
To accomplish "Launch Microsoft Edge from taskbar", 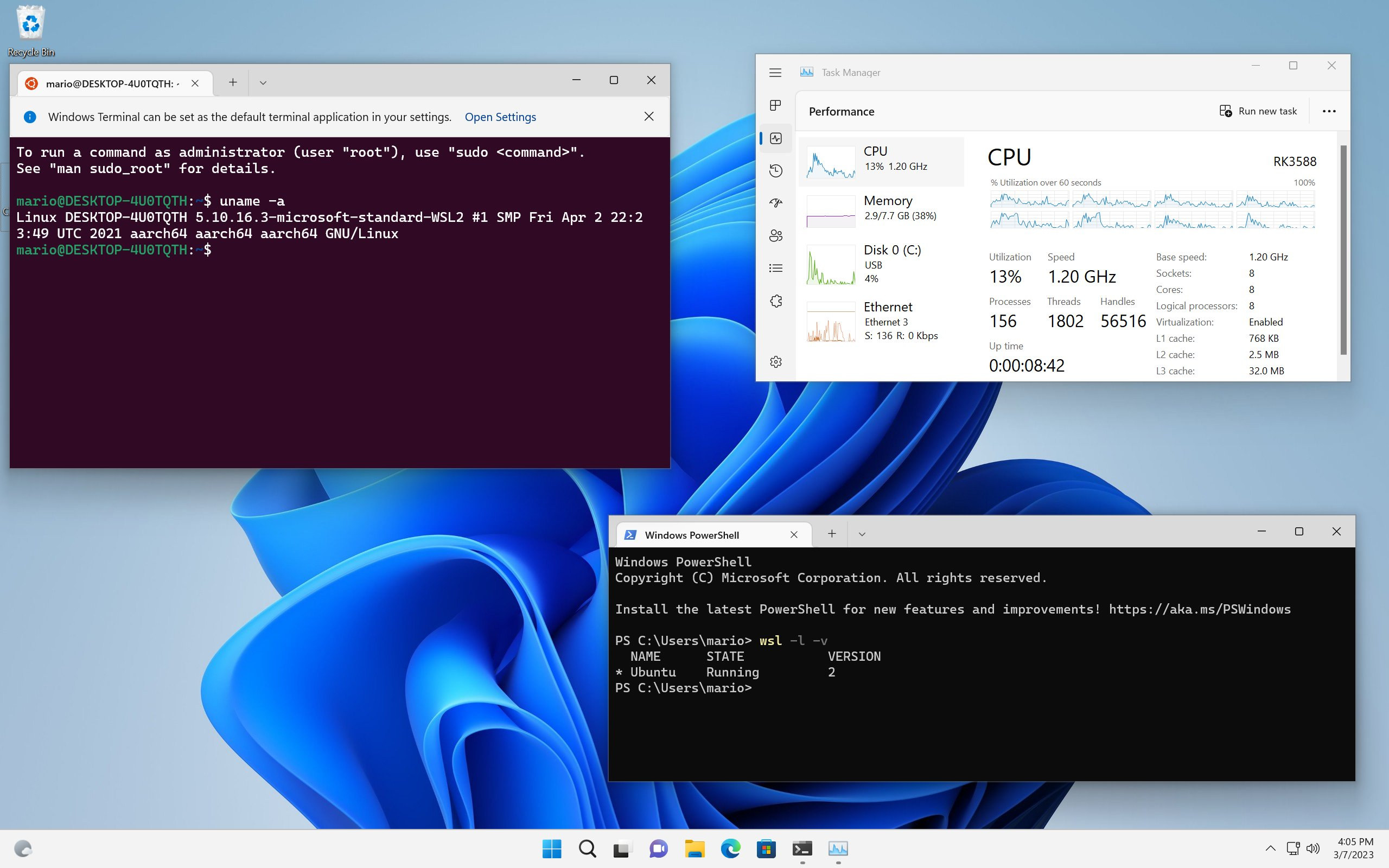I will pyautogui.click(x=730, y=848).
